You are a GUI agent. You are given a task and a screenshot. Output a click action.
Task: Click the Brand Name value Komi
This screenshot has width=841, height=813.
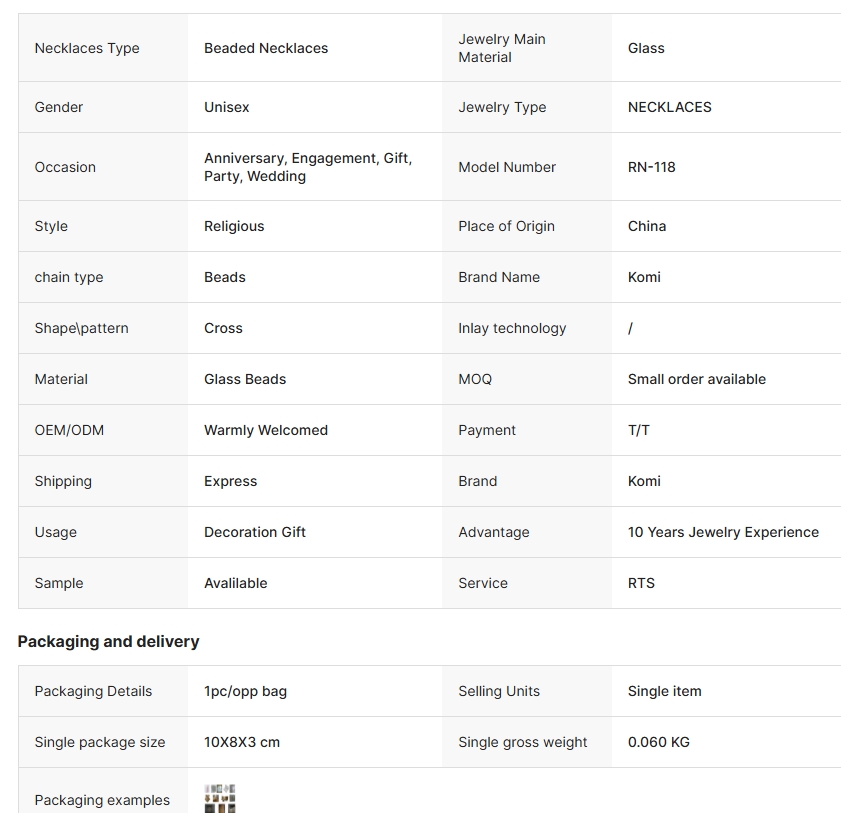click(644, 277)
